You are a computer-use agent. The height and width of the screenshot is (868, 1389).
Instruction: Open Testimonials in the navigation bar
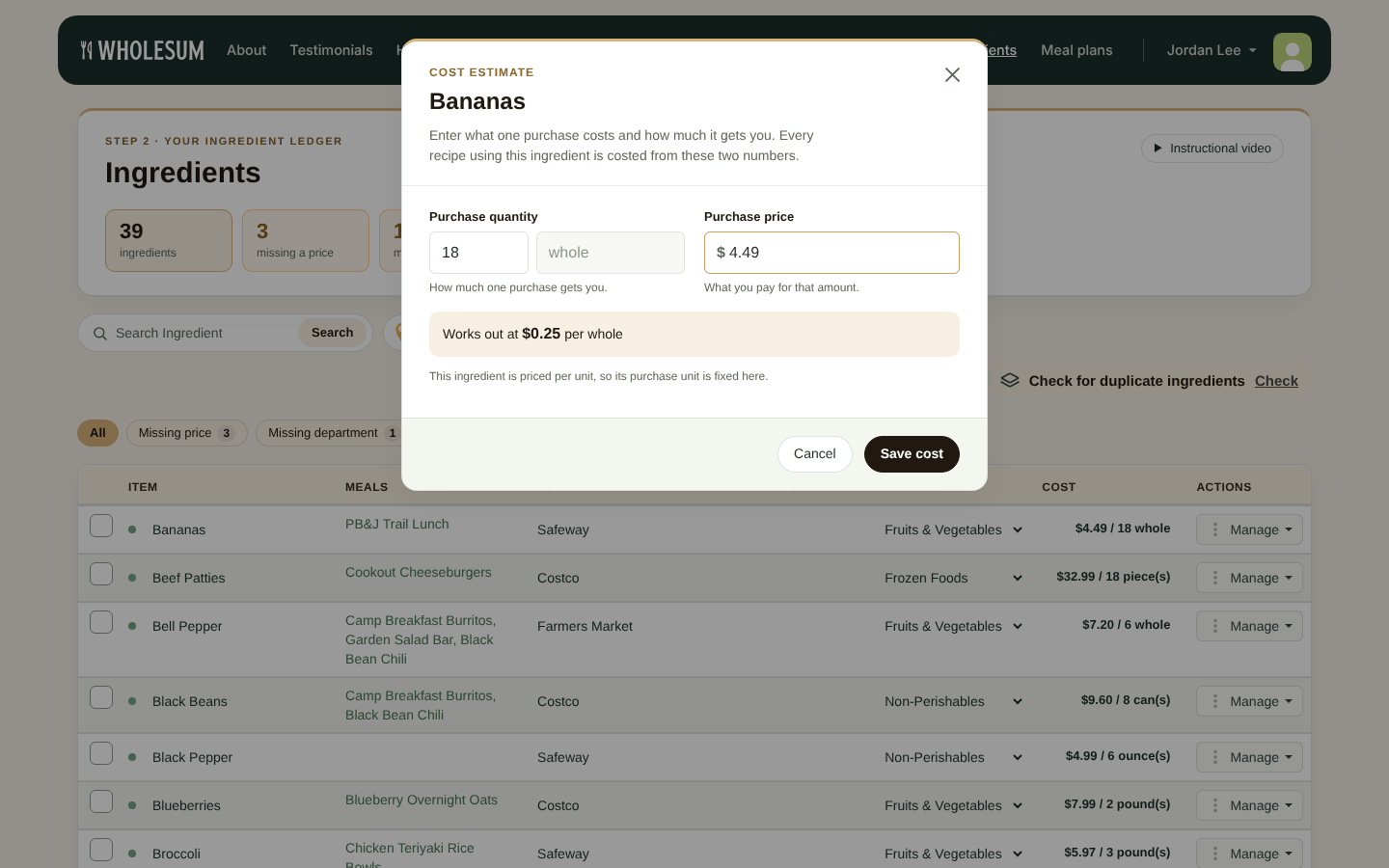tap(331, 50)
